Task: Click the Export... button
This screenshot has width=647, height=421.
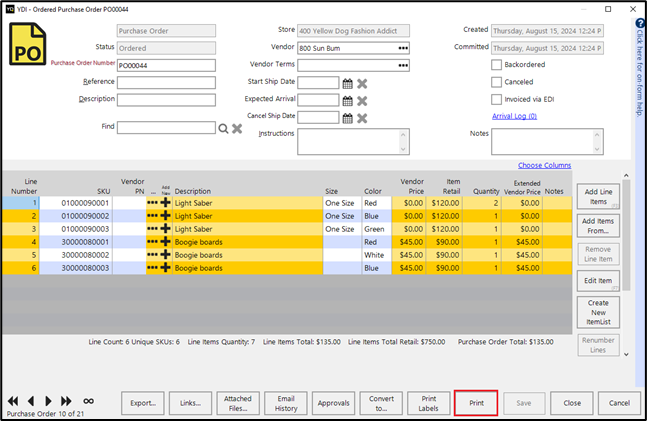Action: (143, 403)
